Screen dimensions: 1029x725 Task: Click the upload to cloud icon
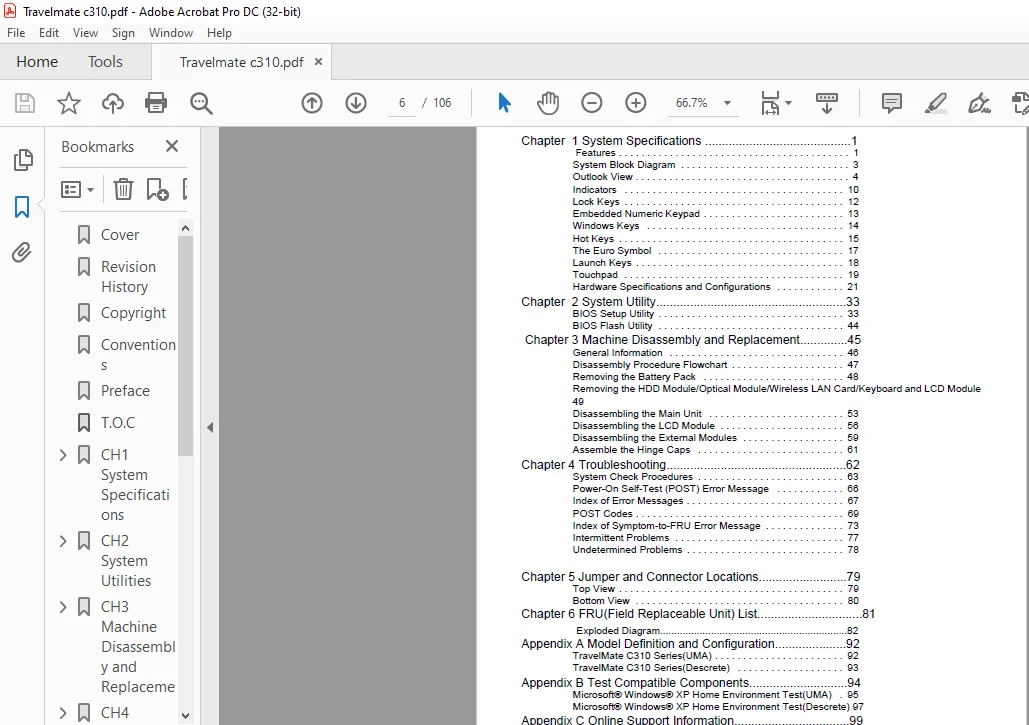coord(112,103)
